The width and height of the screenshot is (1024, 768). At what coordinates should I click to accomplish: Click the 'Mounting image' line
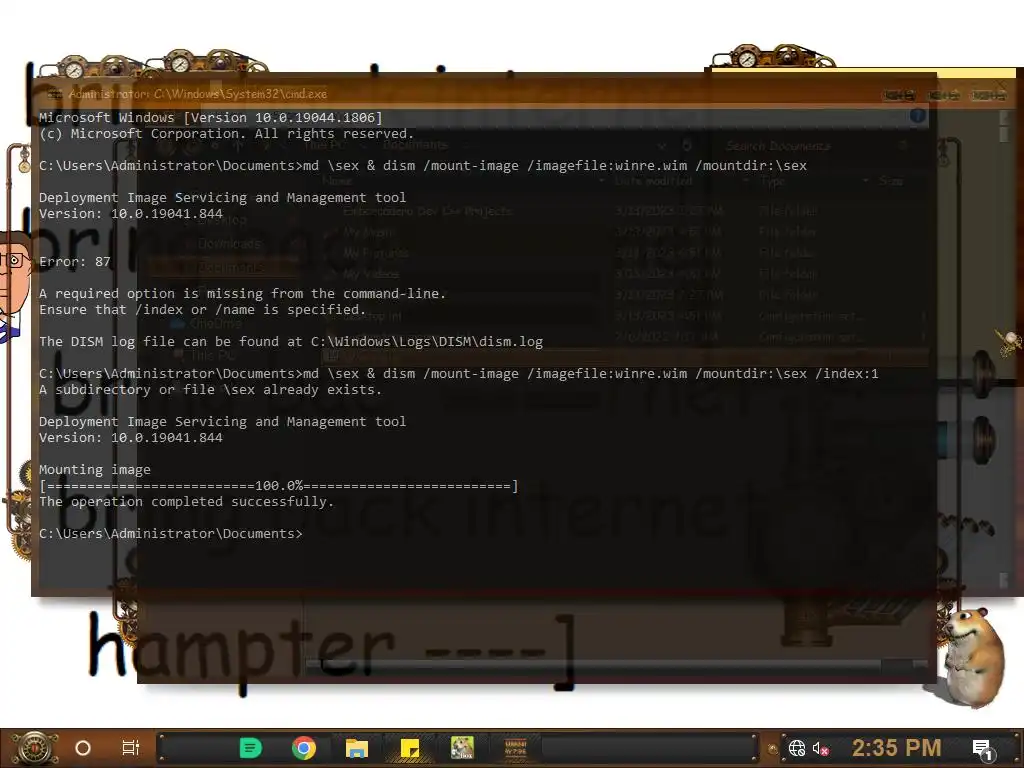95,470
